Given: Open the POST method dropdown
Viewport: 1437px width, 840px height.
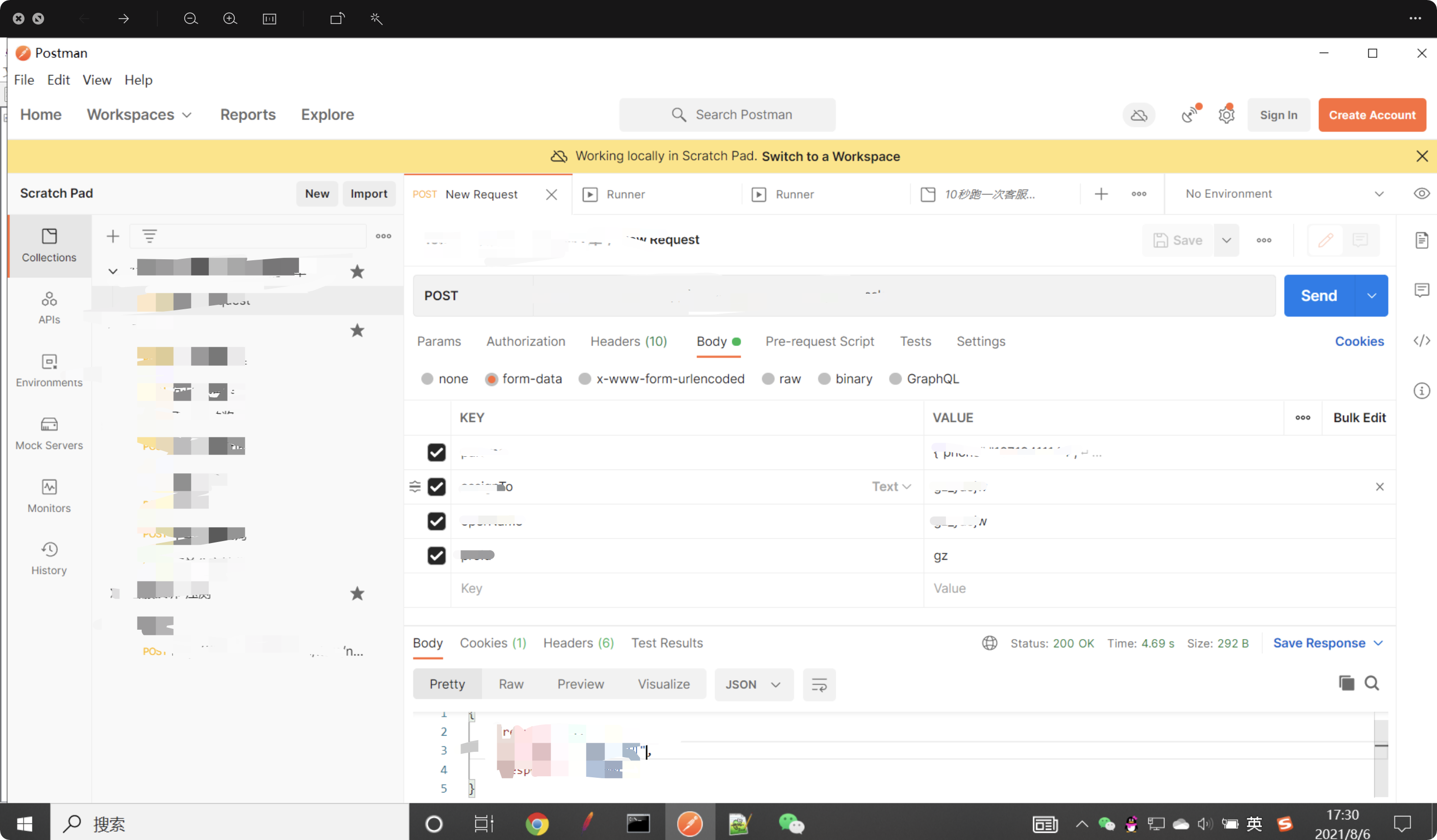Looking at the screenshot, I should pos(473,296).
